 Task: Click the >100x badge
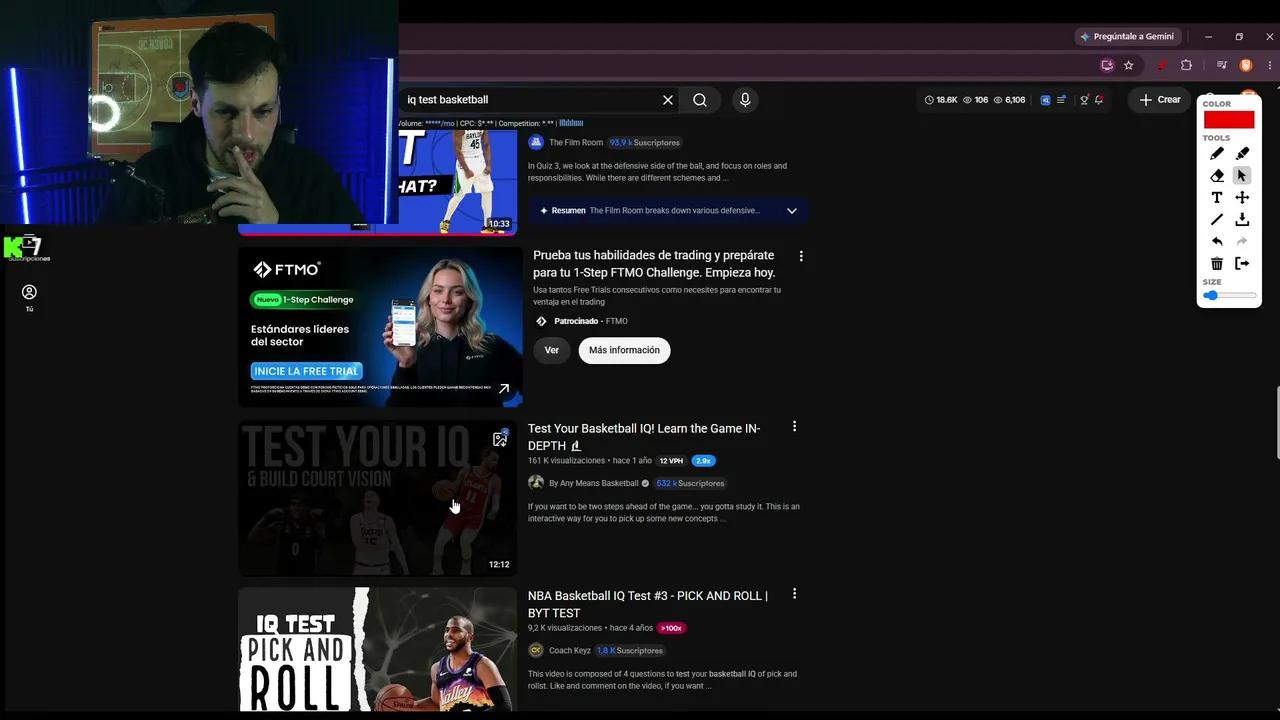coord(671,628)
